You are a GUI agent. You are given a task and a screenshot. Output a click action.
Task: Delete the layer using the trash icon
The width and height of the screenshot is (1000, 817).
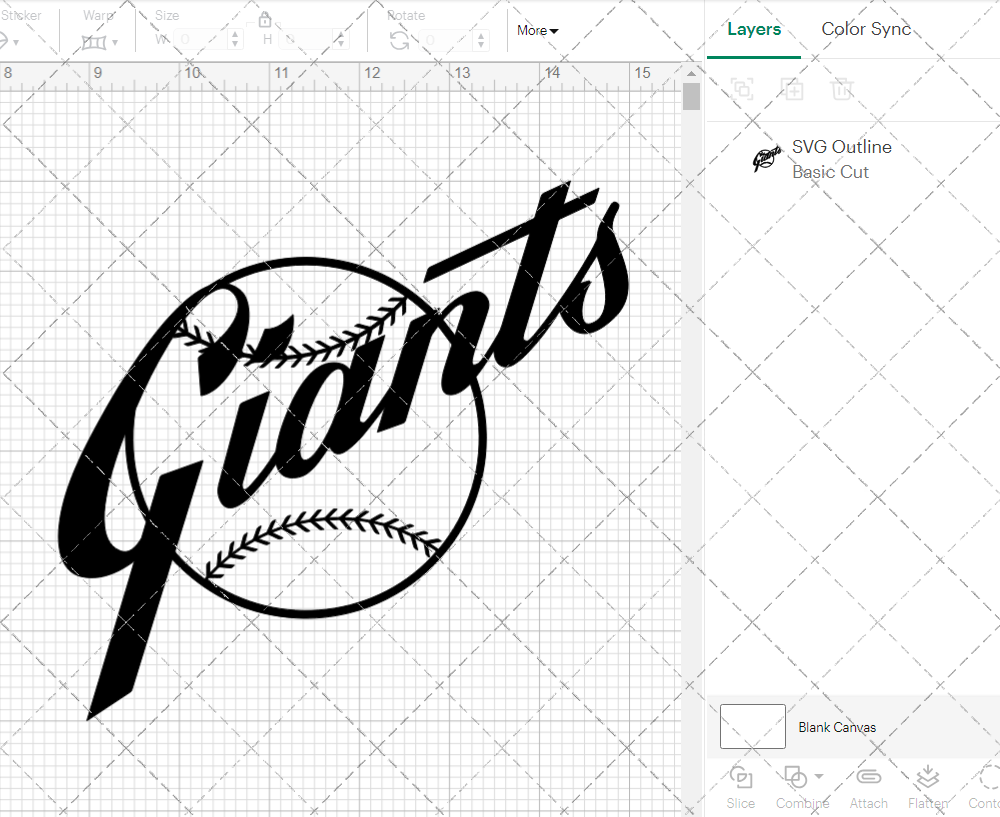coord(842,89)
